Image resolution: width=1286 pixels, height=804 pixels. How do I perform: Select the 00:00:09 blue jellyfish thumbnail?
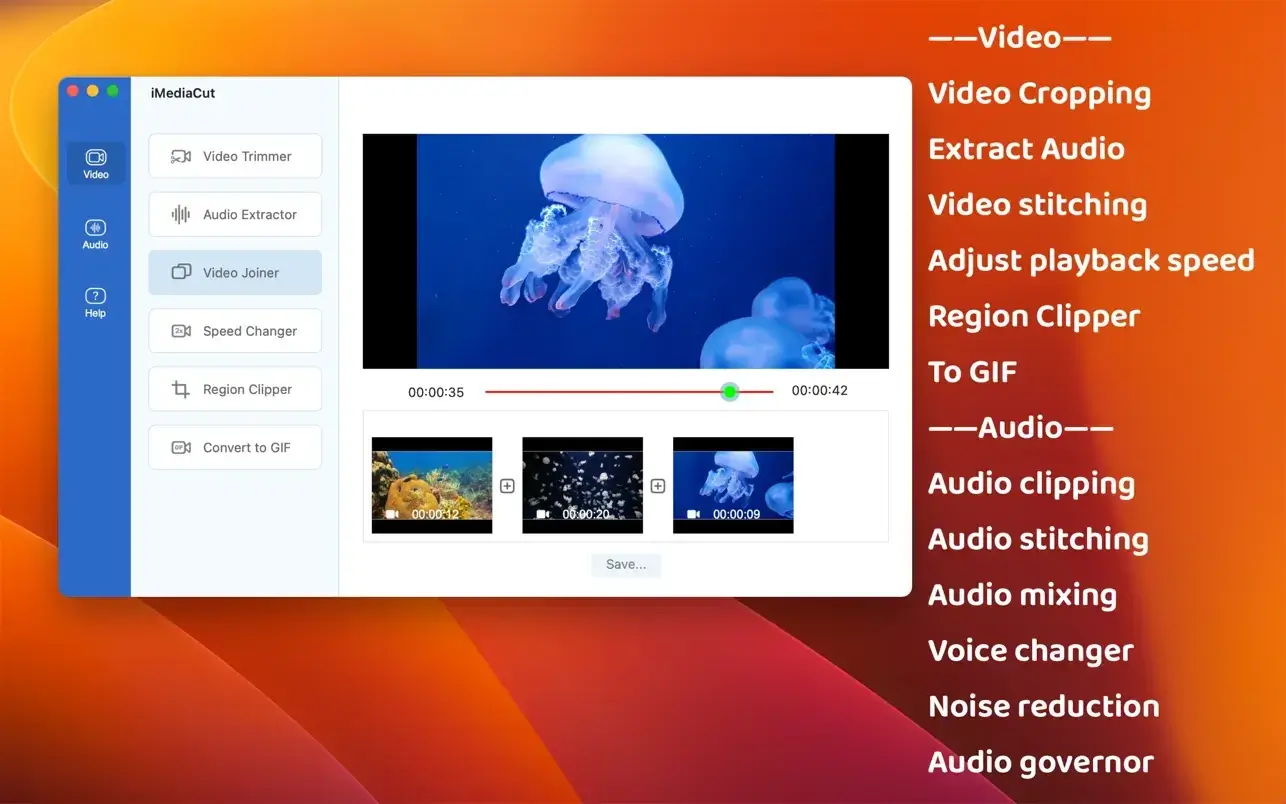tap(733, 485)
